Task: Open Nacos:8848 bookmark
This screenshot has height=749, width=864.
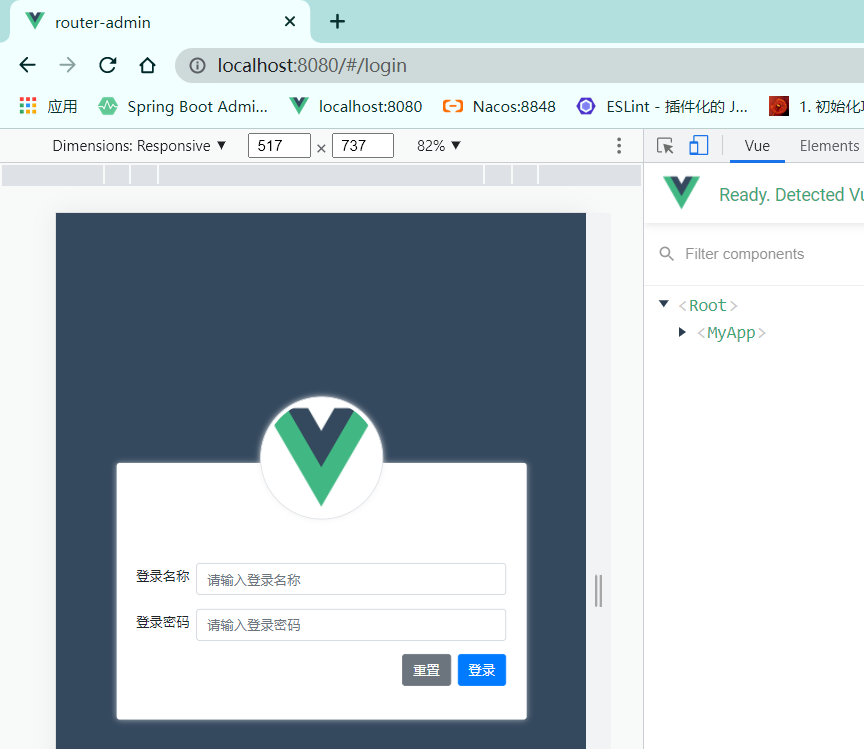Action: click(x=499, y=106)
